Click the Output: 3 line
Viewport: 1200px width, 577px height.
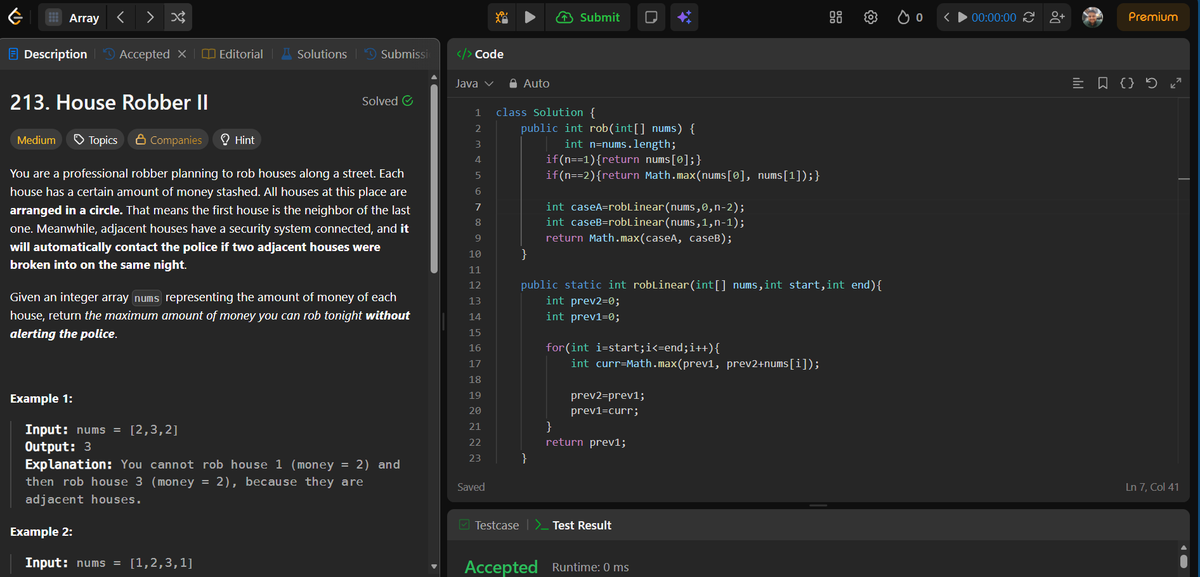tap(58, 446)
